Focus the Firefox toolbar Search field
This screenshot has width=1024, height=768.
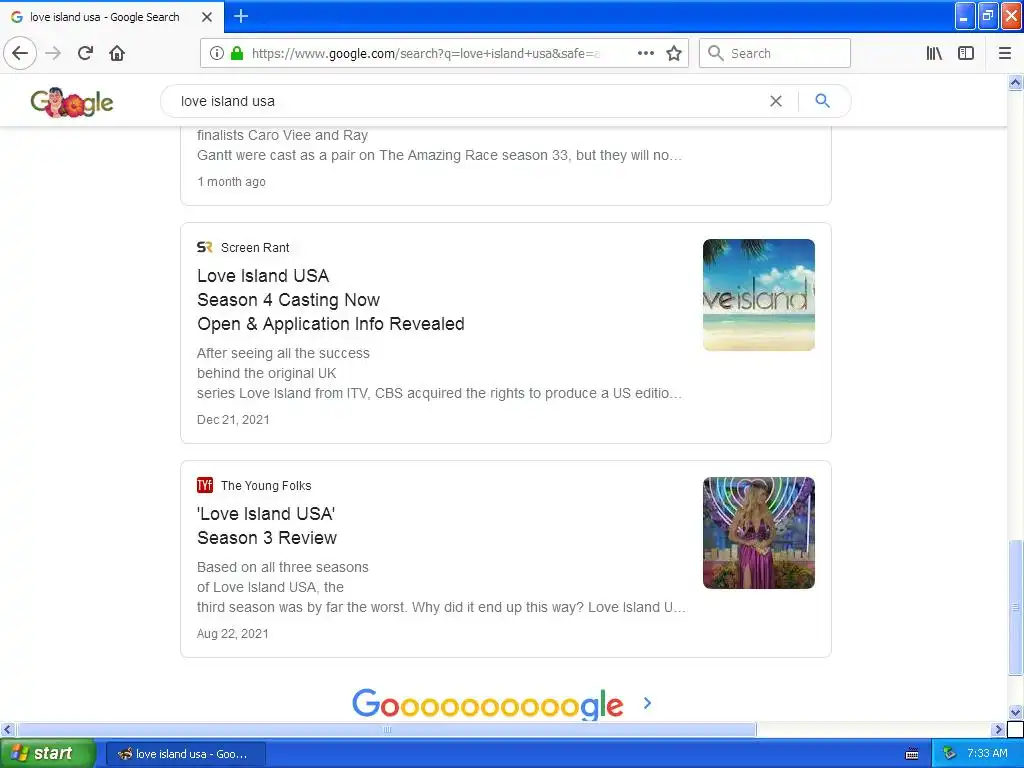tap(775, 53)
